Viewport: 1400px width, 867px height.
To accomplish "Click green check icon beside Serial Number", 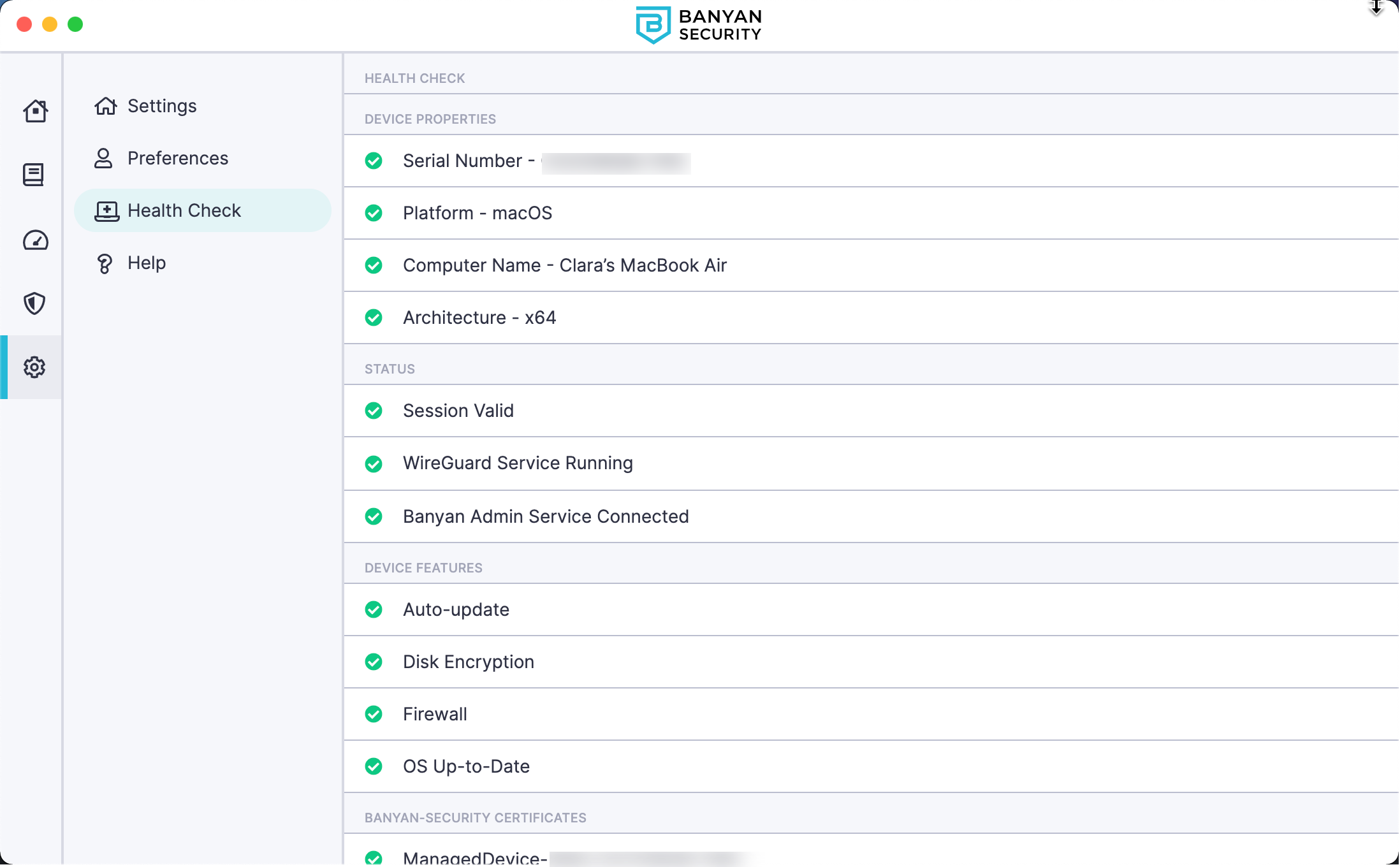I will click(374, 161).
